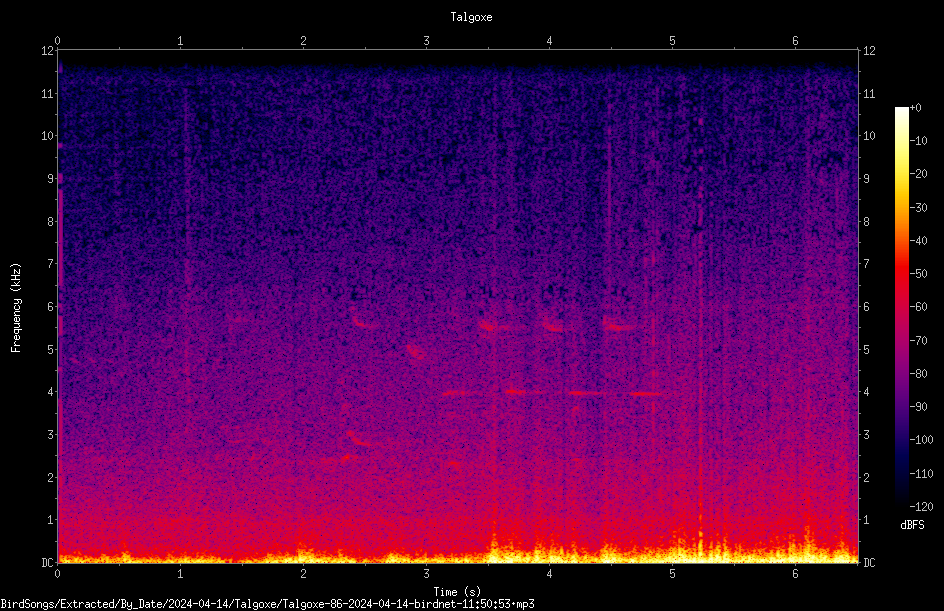This screenshot has height=611, width=944.
Task: Click the 3 second mark on bottom axis
Action: (426, 574)
